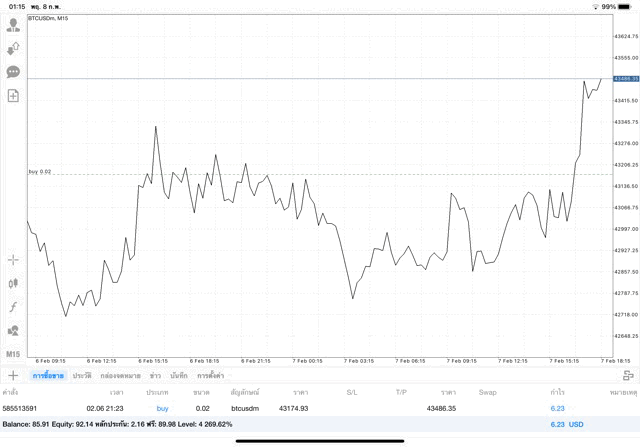This screenshot has width=640, height=447.
Task: Tap the plus icon beside bottom tabs
Action: point(13,375)
